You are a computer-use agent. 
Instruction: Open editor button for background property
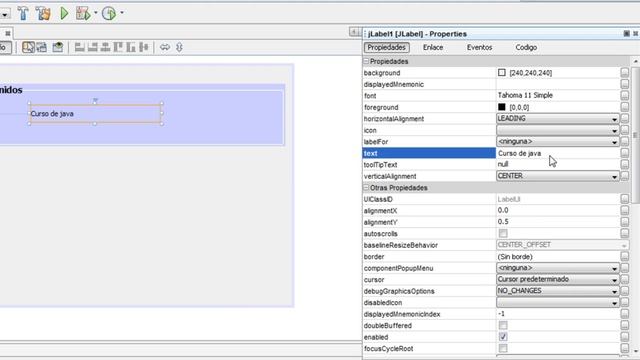coord(624,73)
